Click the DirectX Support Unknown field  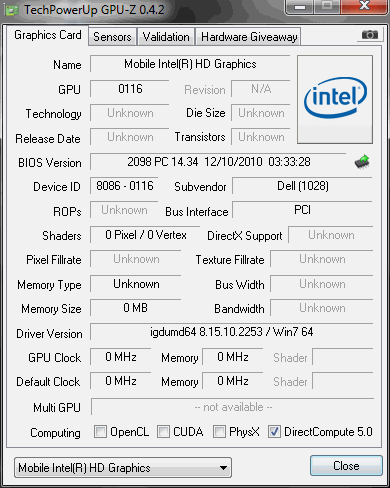point(331,235)
